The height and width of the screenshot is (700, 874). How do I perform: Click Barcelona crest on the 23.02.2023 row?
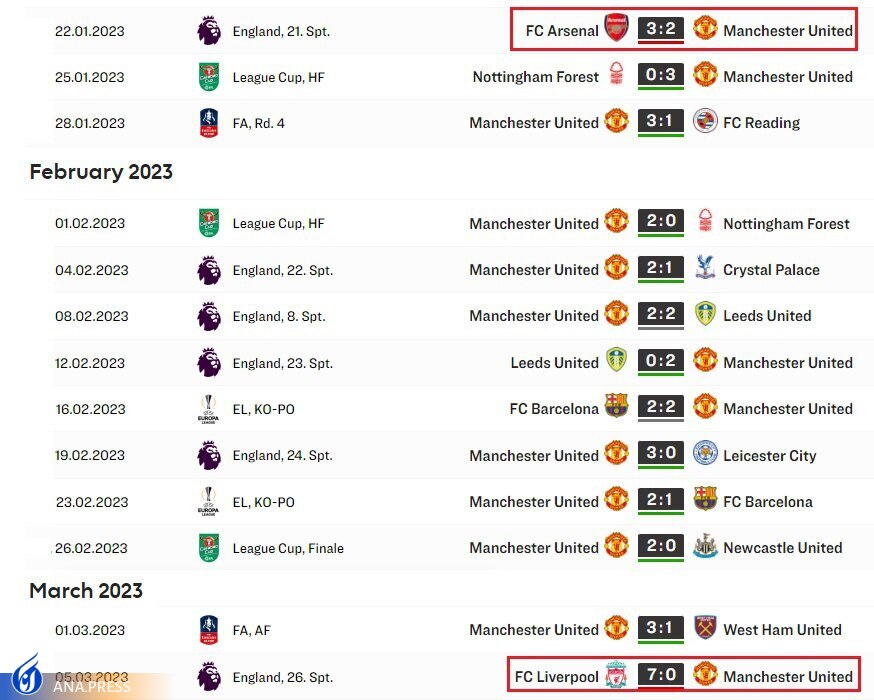pyautogui.click(x=705, y=501)
